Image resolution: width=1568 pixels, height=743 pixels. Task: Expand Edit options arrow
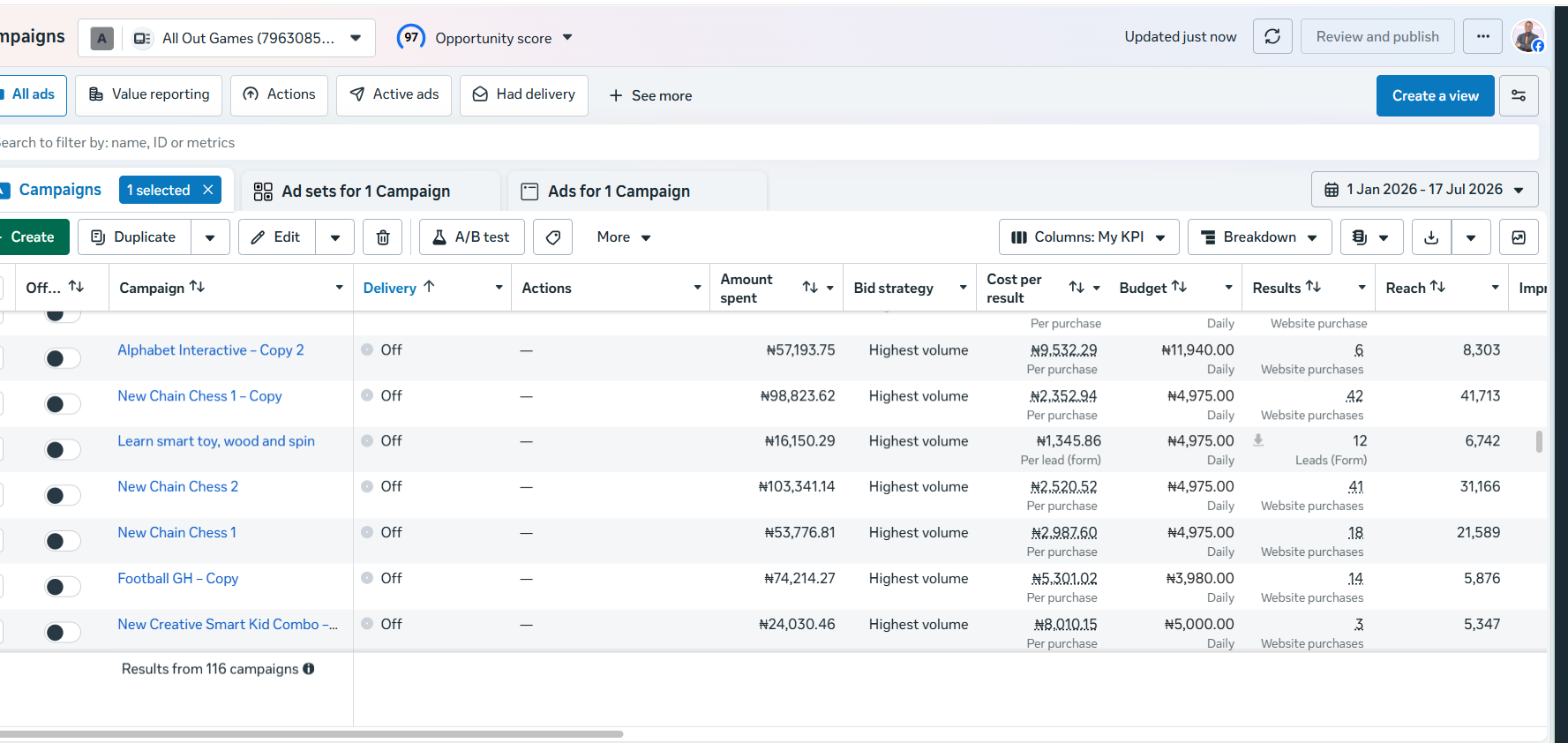tap(335, 237)
